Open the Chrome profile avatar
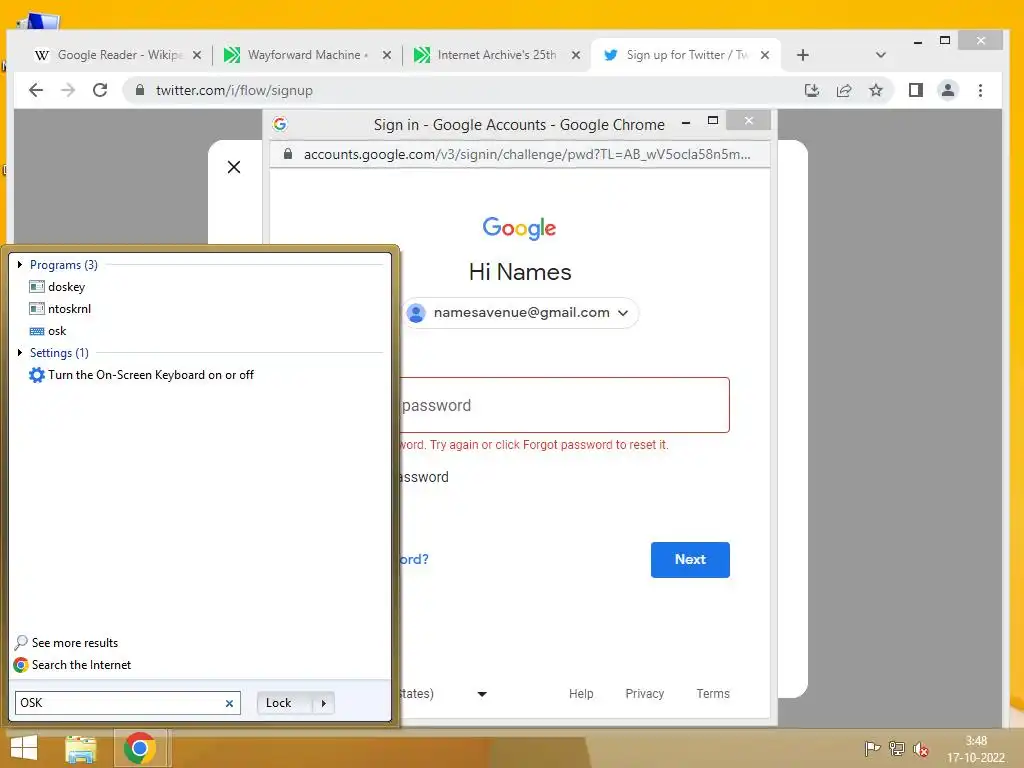 pyautogui.click(x=948, y=90)
